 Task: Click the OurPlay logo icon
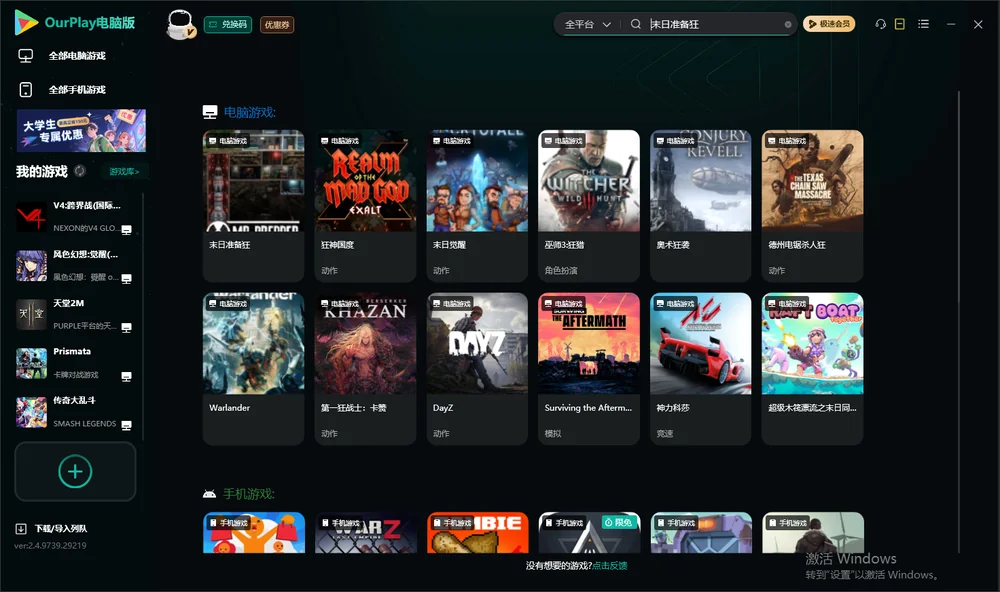(x=26, y=22)
